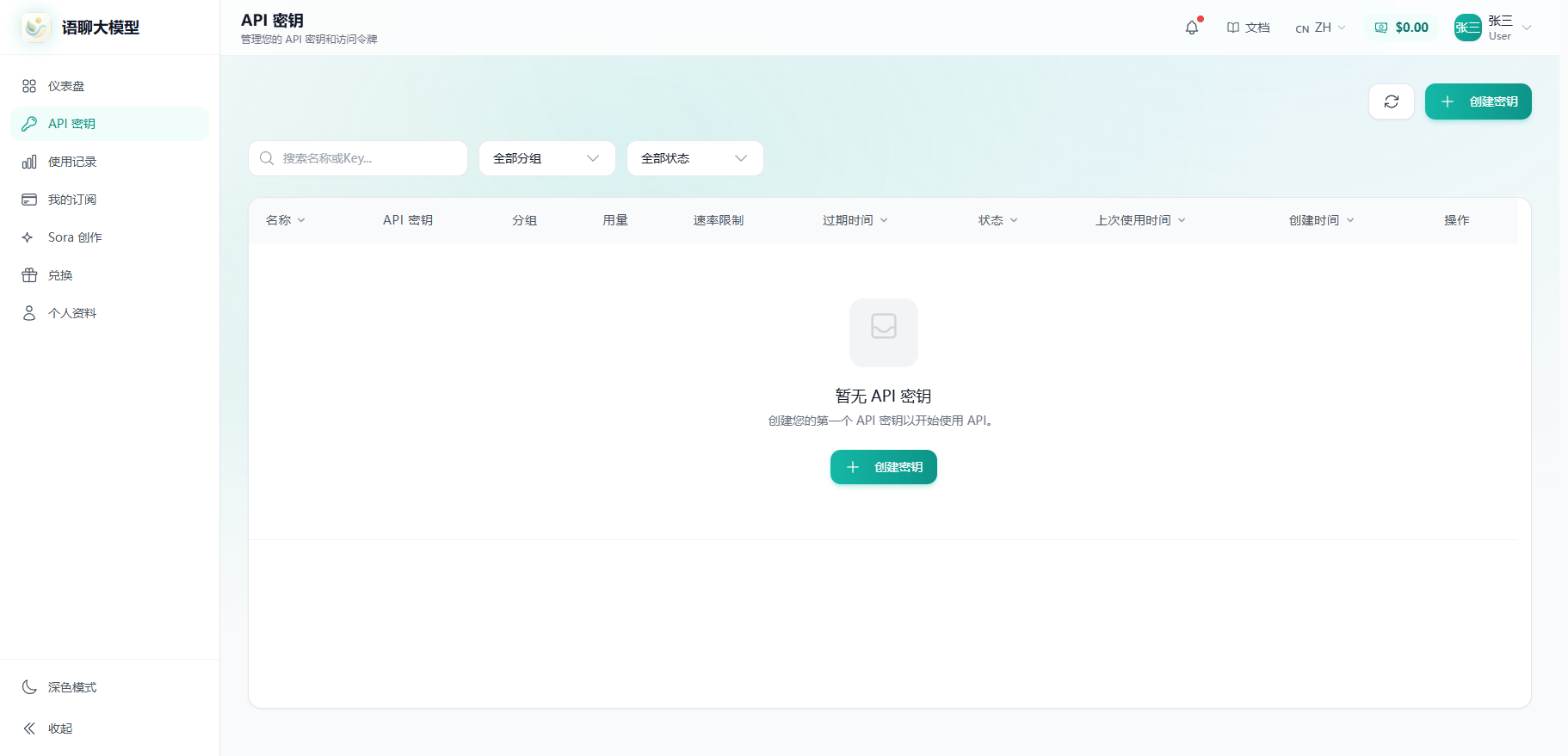Screen dimensions: 1568x756
Task: Click the 收起 double-chevron icon
Action: (29, 728)
